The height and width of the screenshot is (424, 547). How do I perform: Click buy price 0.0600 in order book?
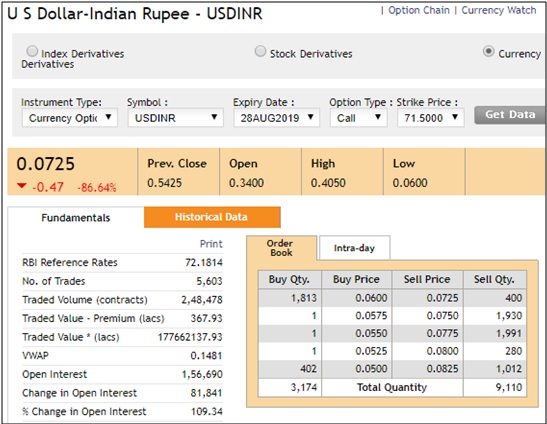tap(371, 298)
